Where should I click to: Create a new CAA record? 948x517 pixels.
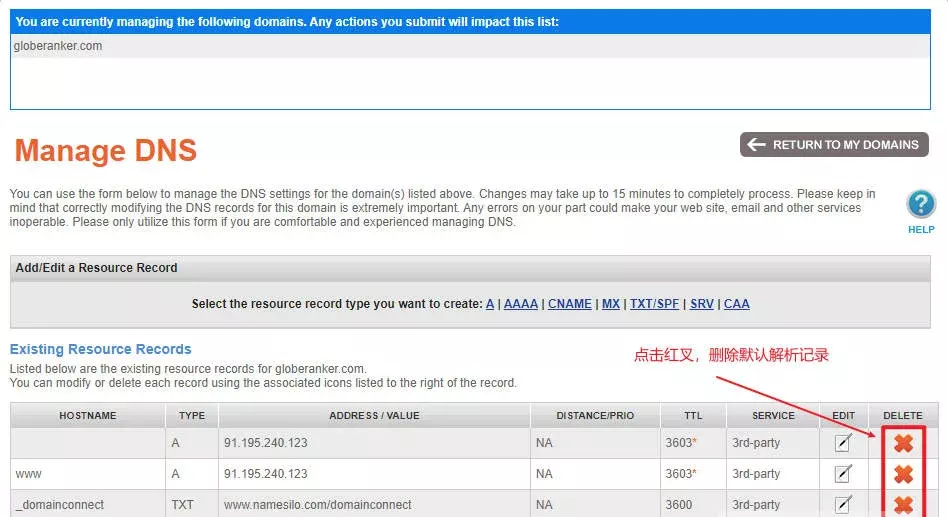coord(736,304)
